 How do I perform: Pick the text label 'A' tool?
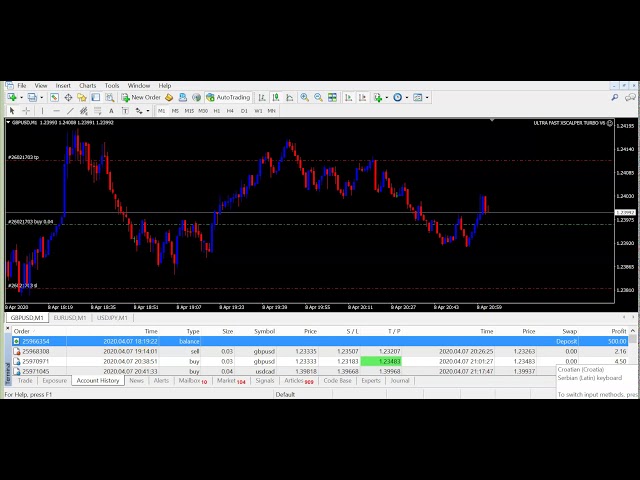point(110,110)
